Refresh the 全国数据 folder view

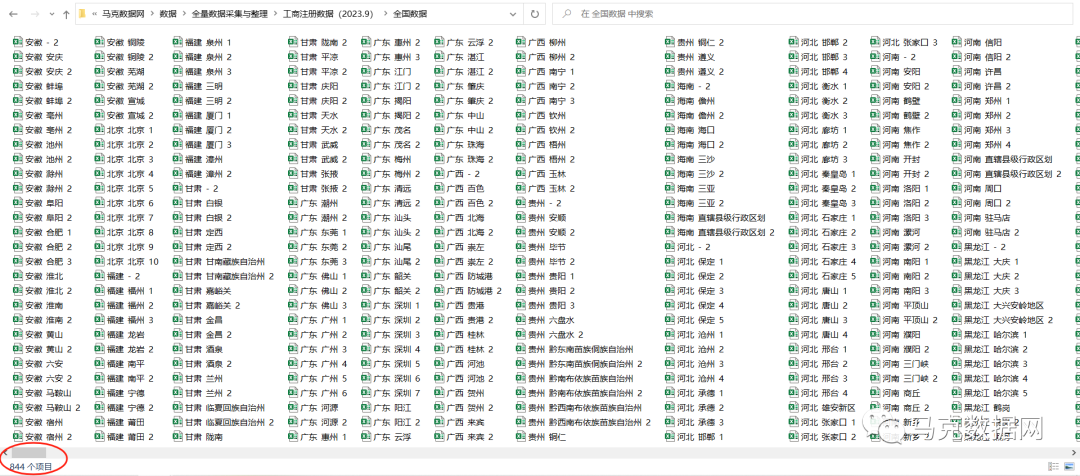534,14
